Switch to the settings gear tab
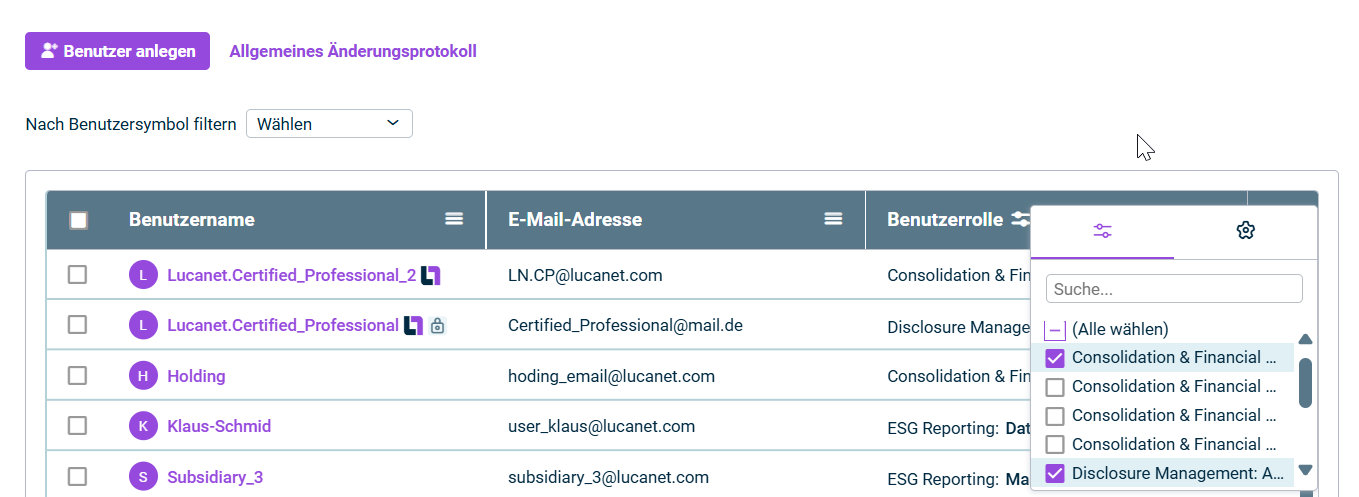The height and width of the screenshot is (497, 1359). [x=1245, y=231]
